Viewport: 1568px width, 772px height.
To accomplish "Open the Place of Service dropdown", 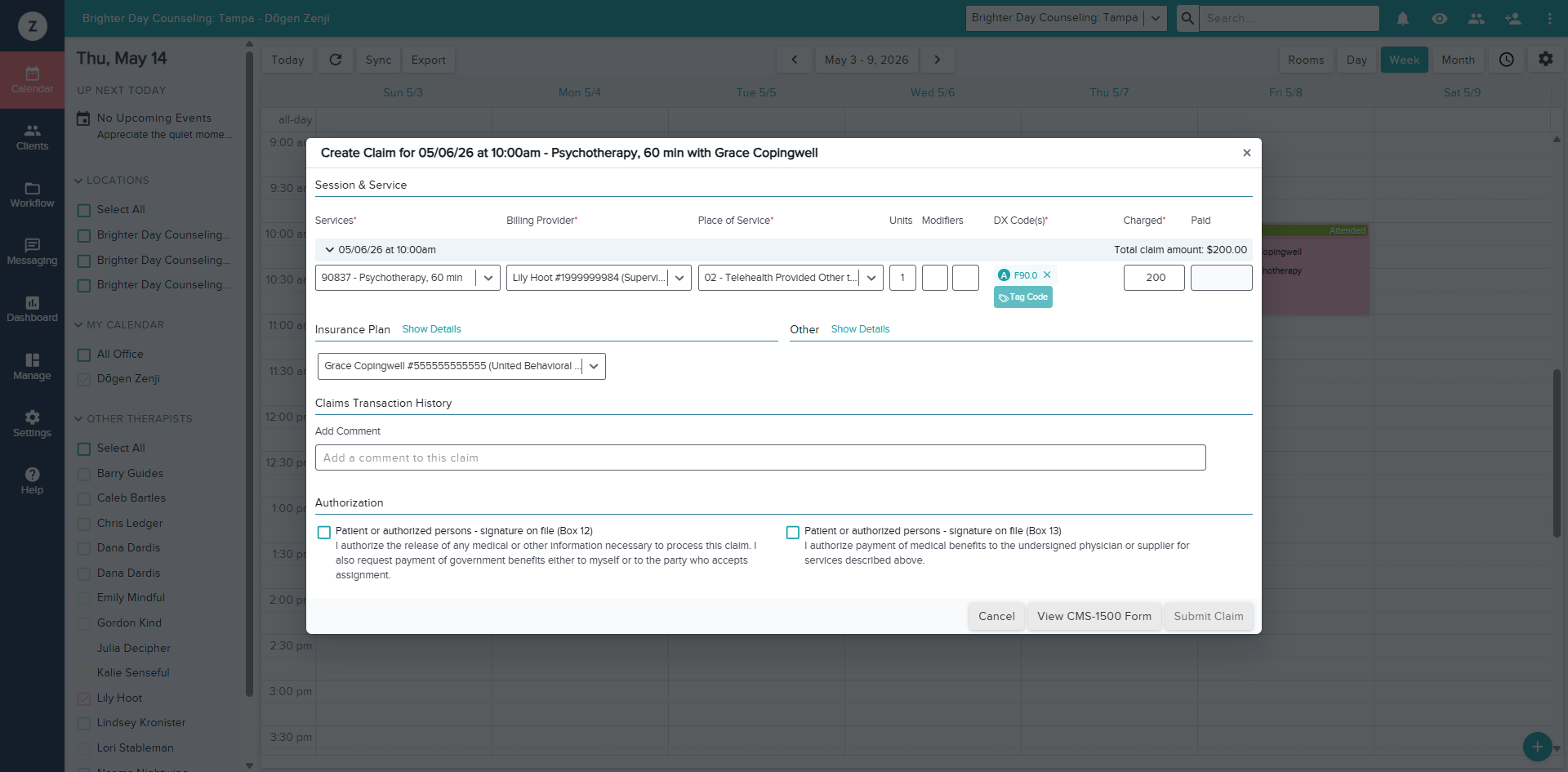I will click(791, 278).
